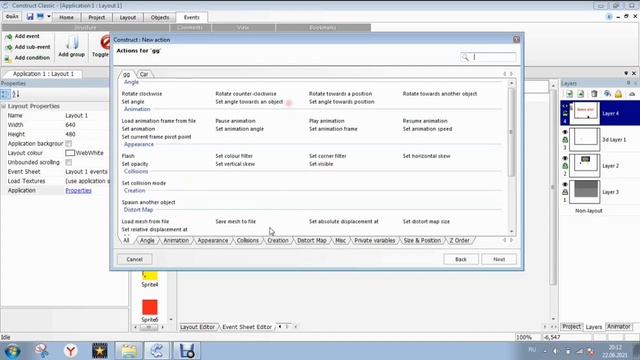Choose the Set angle towards position action
Screen dimensions: 640x360
point(342,102)
